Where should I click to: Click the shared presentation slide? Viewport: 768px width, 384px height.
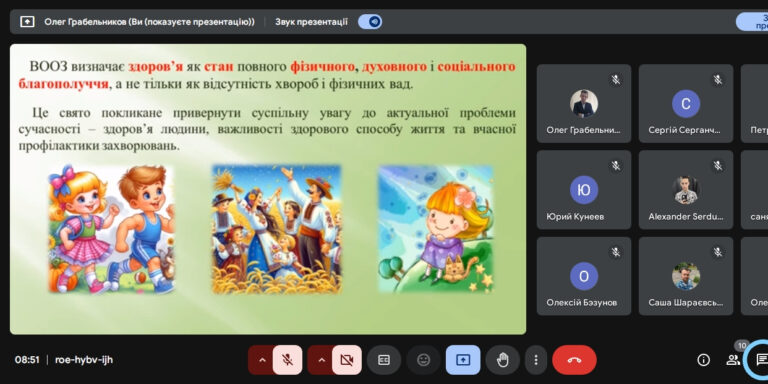(268, 189)
